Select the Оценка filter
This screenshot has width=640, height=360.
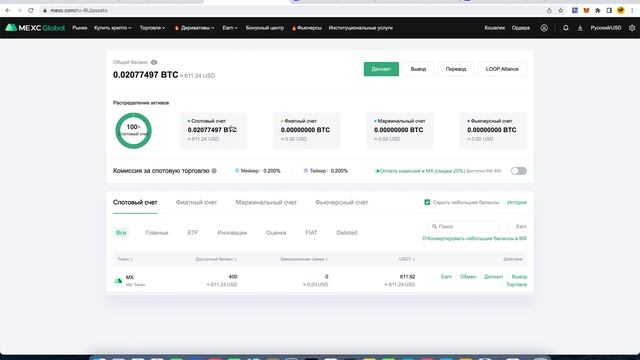[276, 233]
